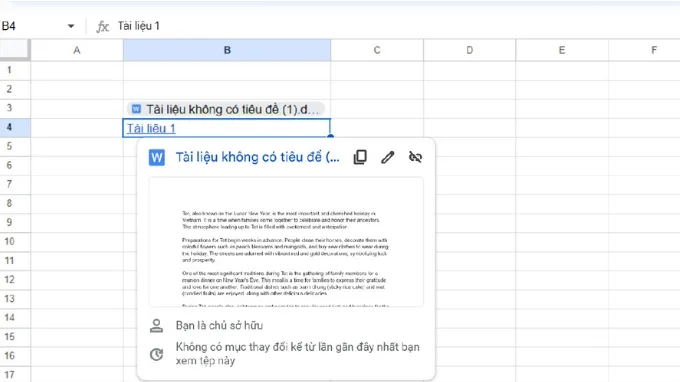Select row 10 header

pyautogui.click(x=15, y=242)
